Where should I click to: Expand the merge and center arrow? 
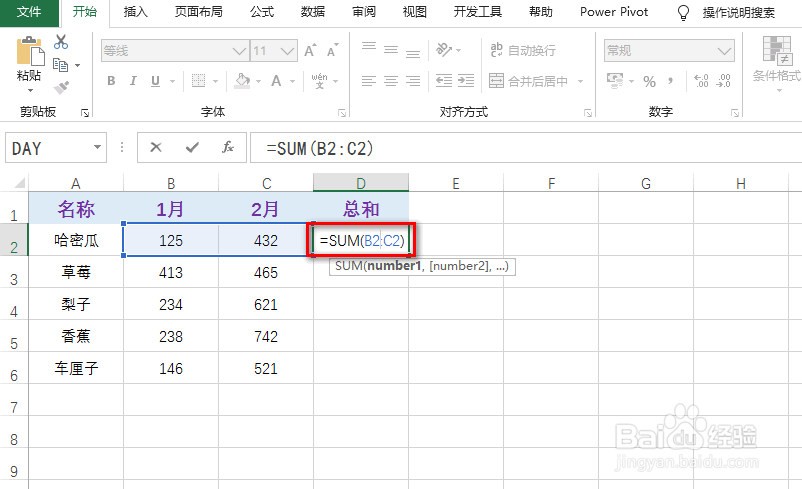point(581,81)
